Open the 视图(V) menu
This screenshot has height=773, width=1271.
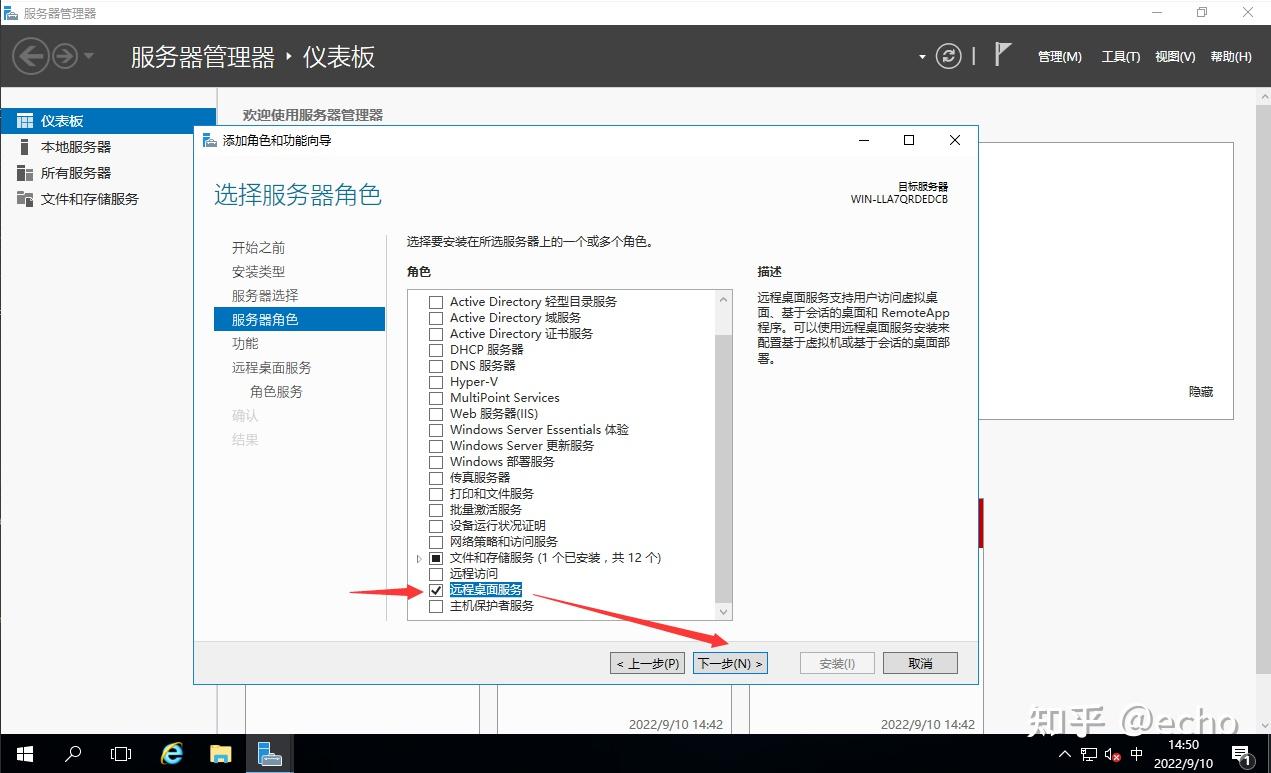(x=1175, y=57)
